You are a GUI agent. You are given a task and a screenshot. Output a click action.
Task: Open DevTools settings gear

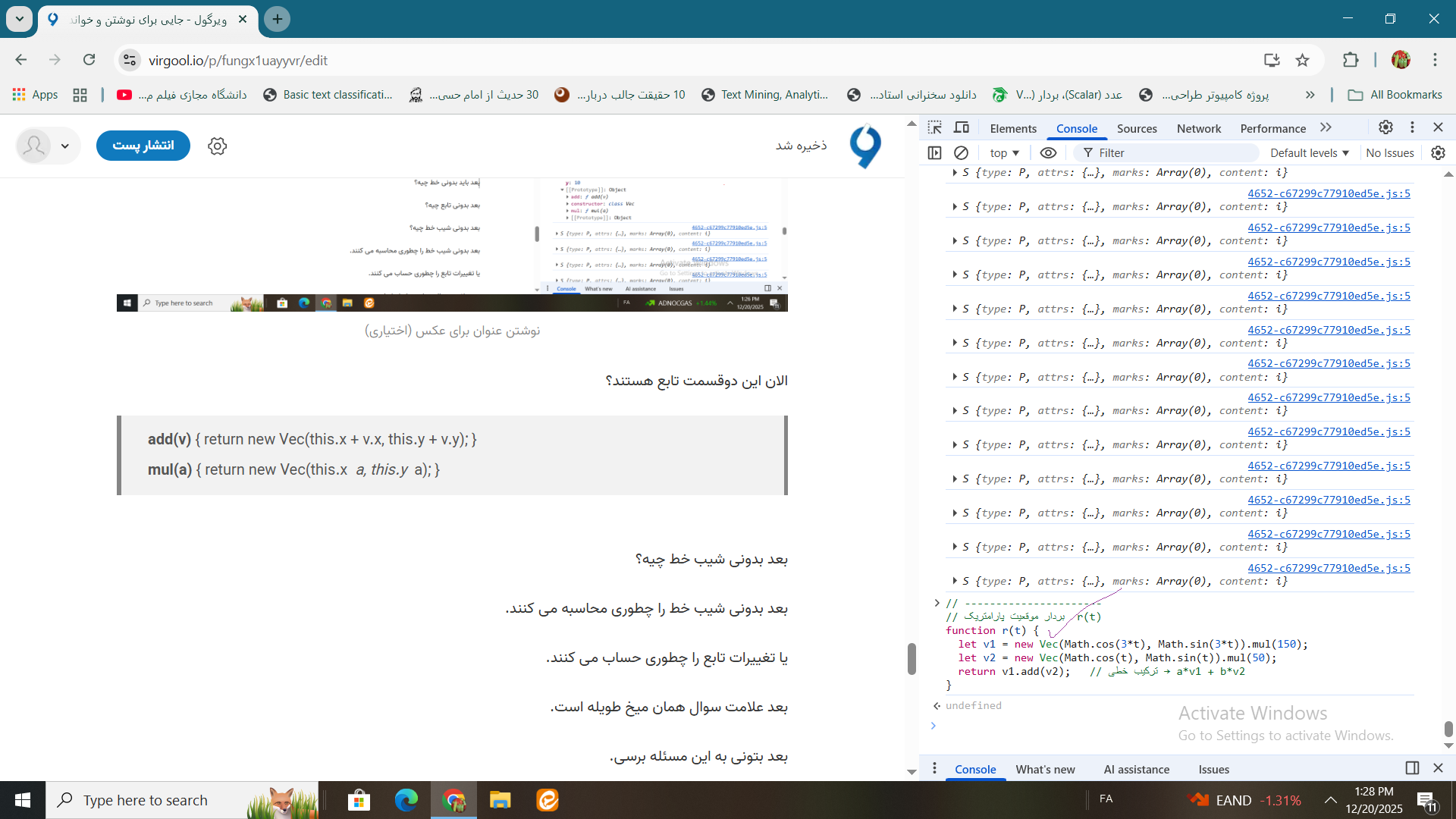tap(1385, 127)
